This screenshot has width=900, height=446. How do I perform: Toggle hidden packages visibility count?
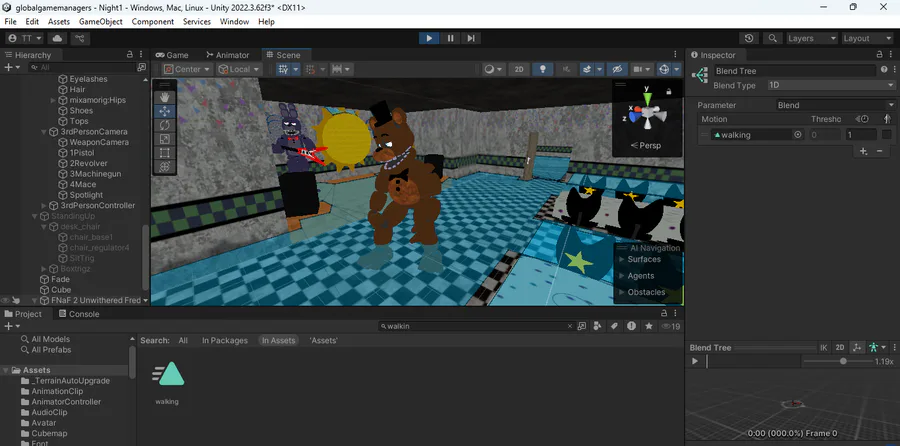670,326
